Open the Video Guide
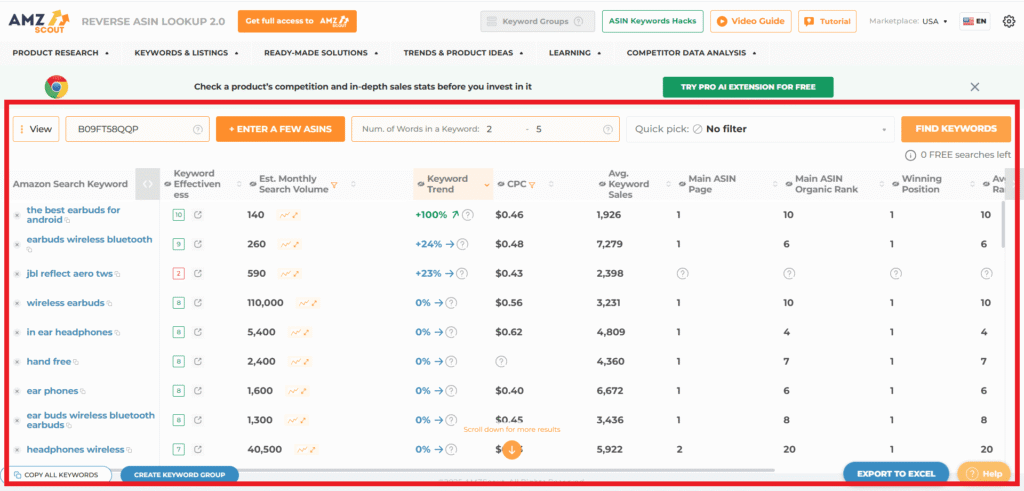The height and width of the screenshot is (491, 1024). coord(751,21)
